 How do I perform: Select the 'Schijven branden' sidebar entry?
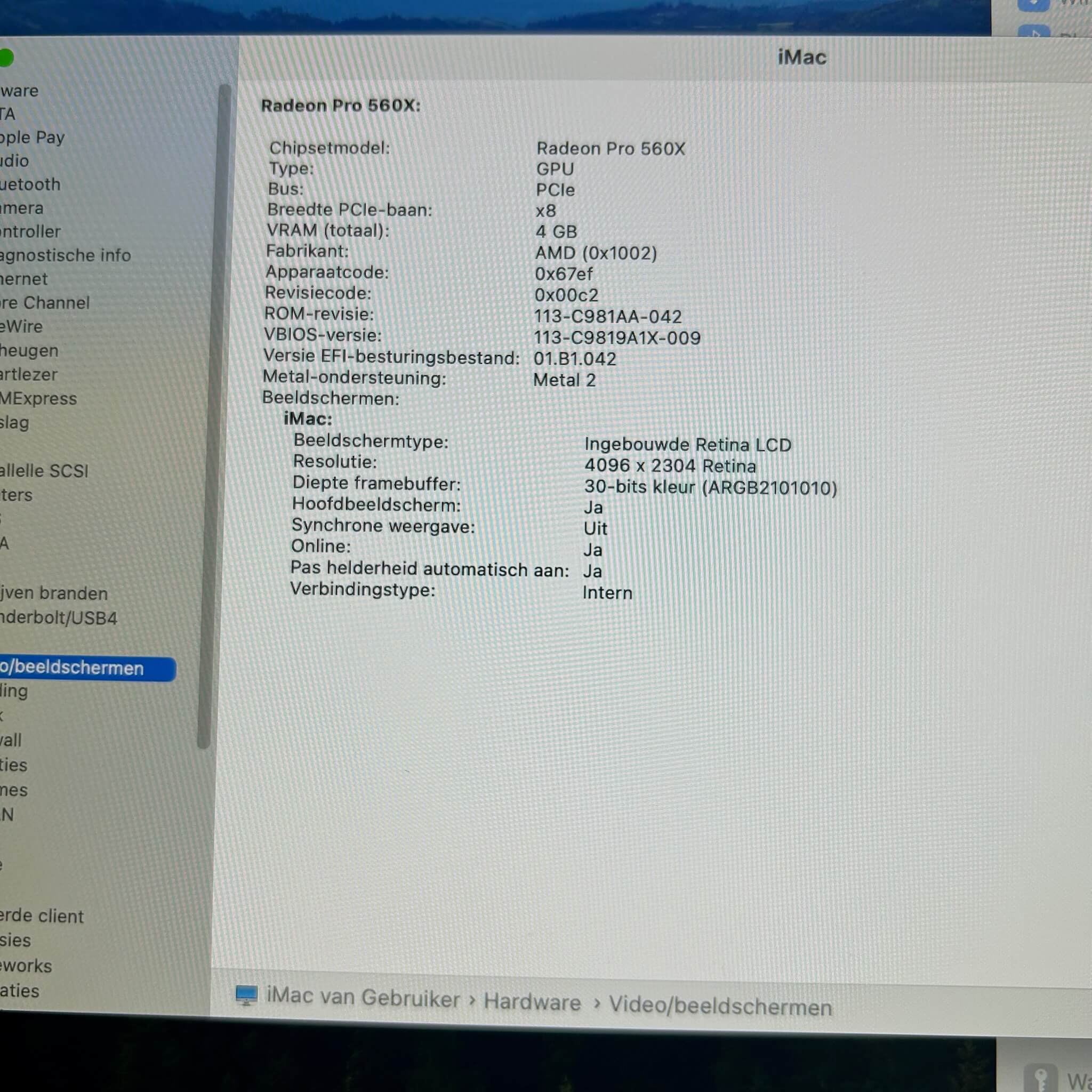pos(54,593)
